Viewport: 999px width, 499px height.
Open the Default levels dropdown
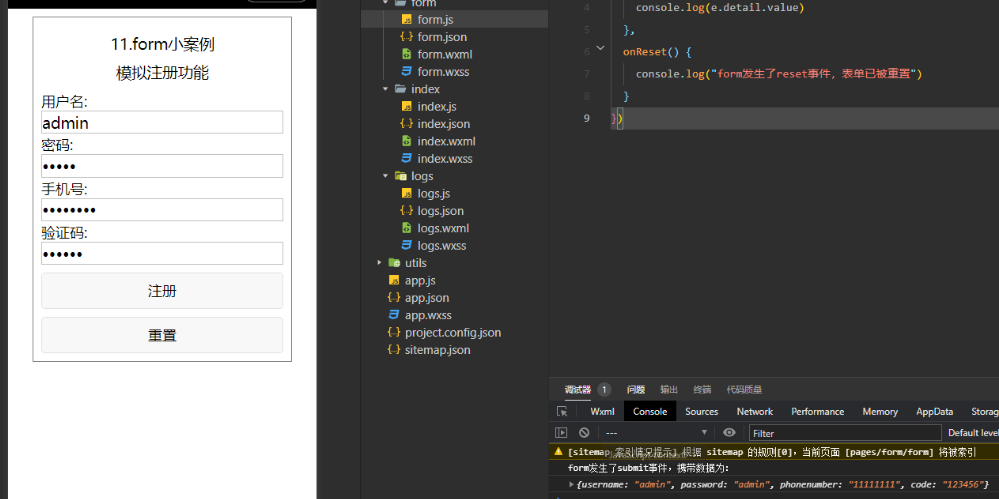[x=973, y=433]
